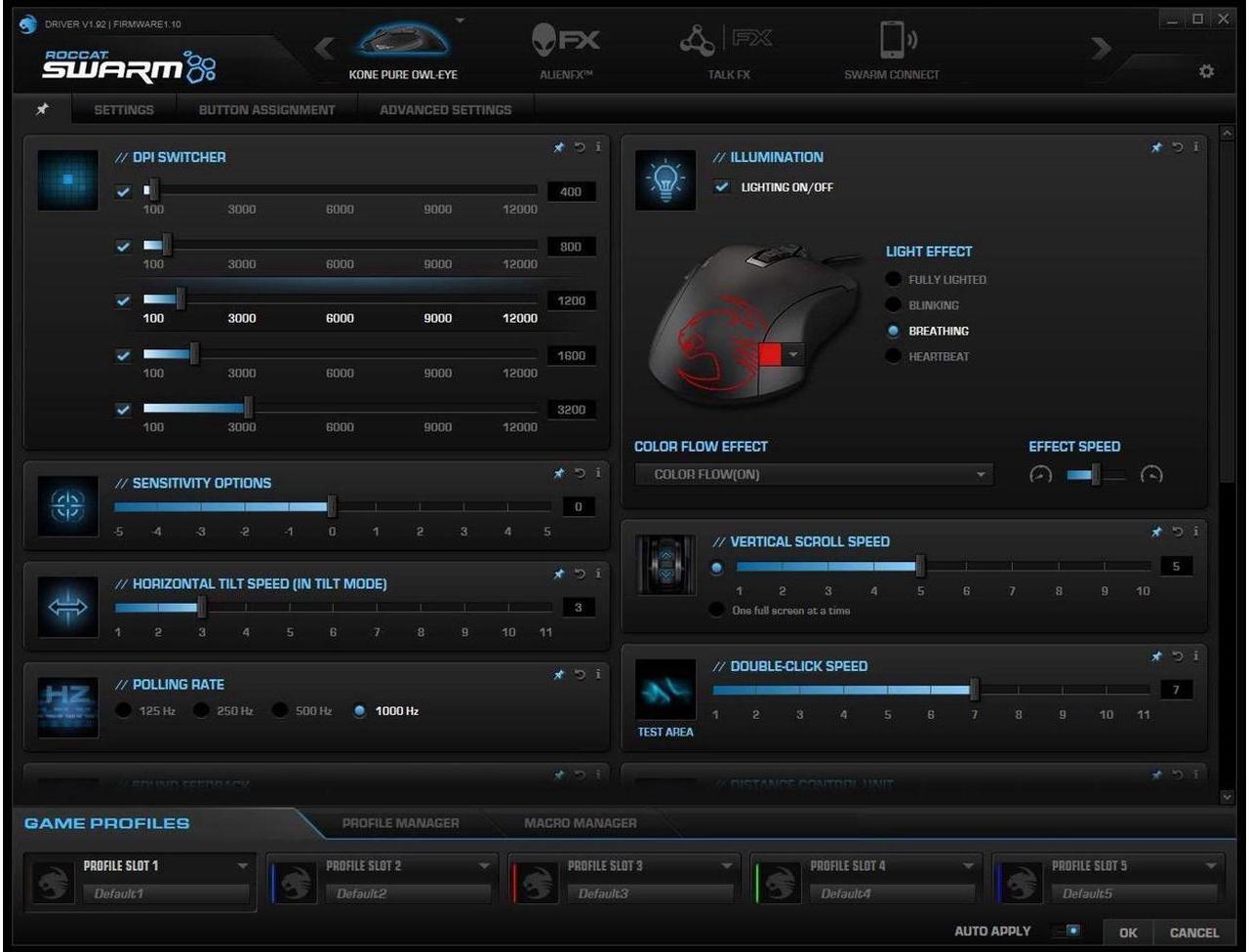Show info for Double-Click Speed panel

(x=1195, y=656)
